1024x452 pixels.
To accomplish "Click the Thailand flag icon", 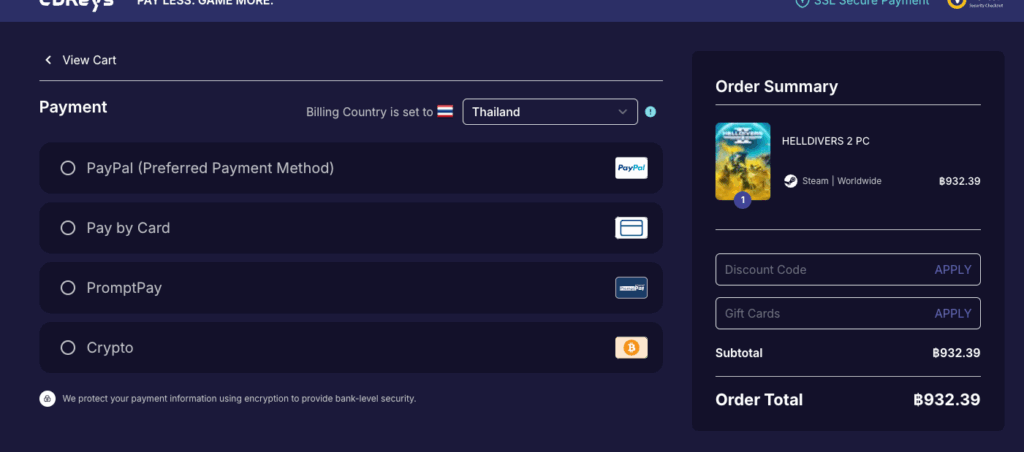I will point(445,112).
